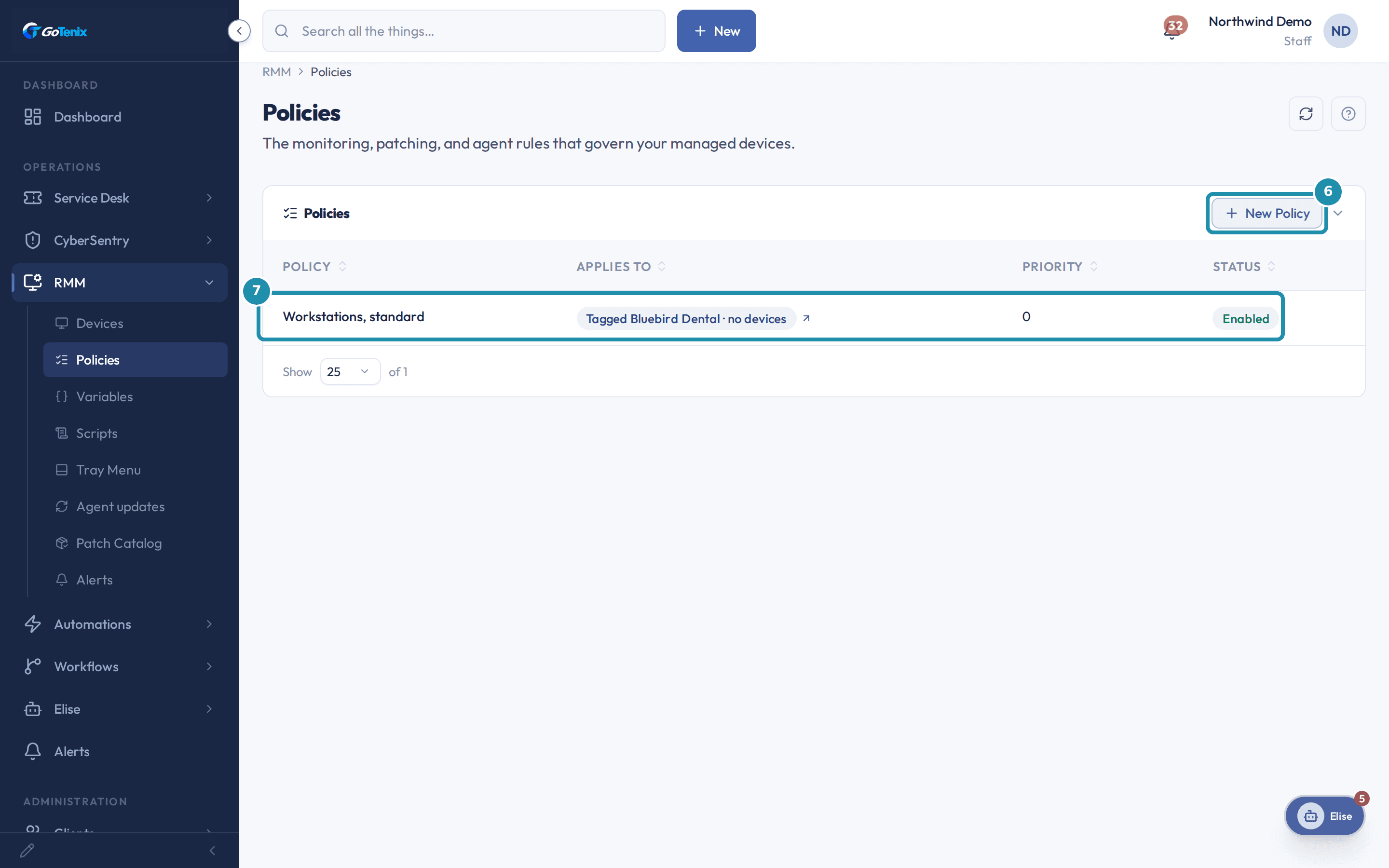Open the help question mark icon
The height and width of the screenshot is (868, 1389).
pyautogui.click(x=1348, y=114)
